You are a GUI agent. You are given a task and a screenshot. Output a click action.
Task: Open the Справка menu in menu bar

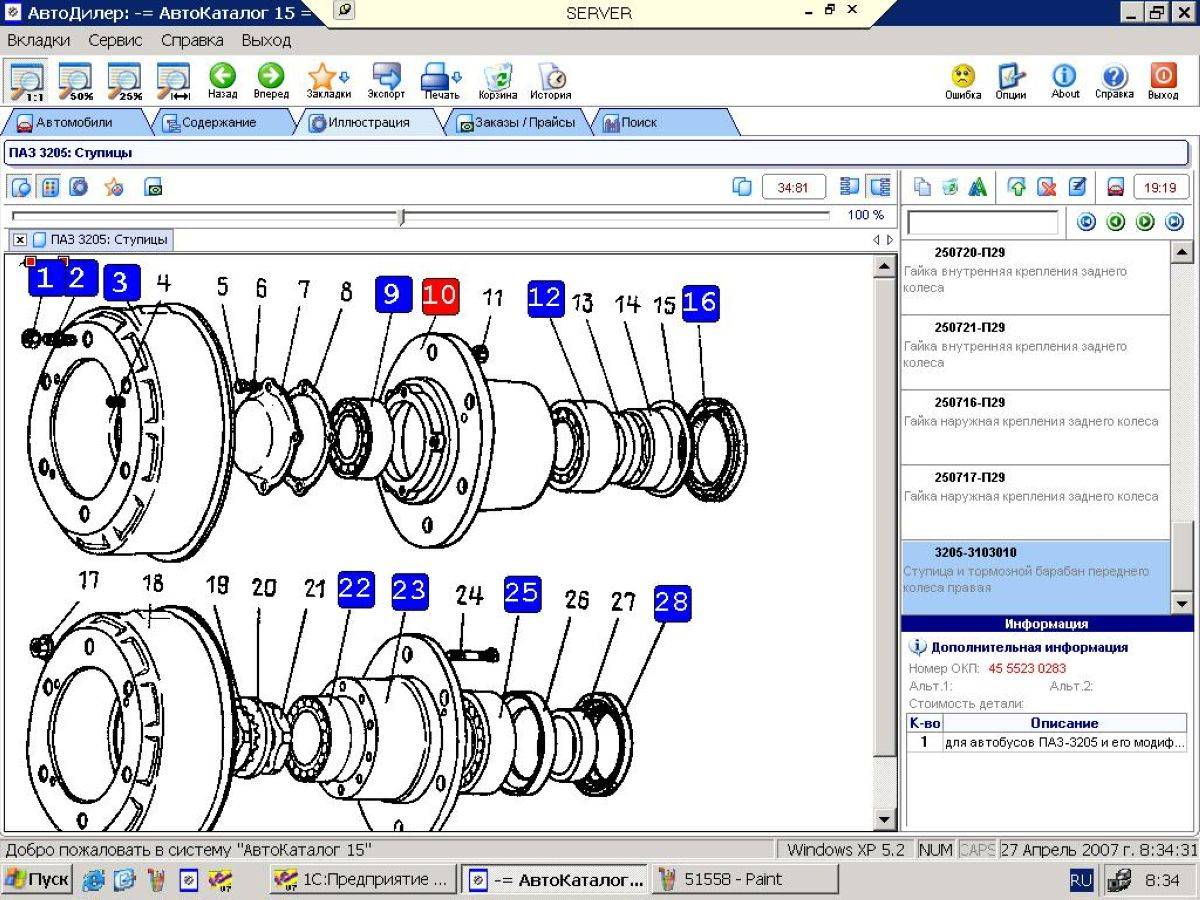[x=192, y=41]
